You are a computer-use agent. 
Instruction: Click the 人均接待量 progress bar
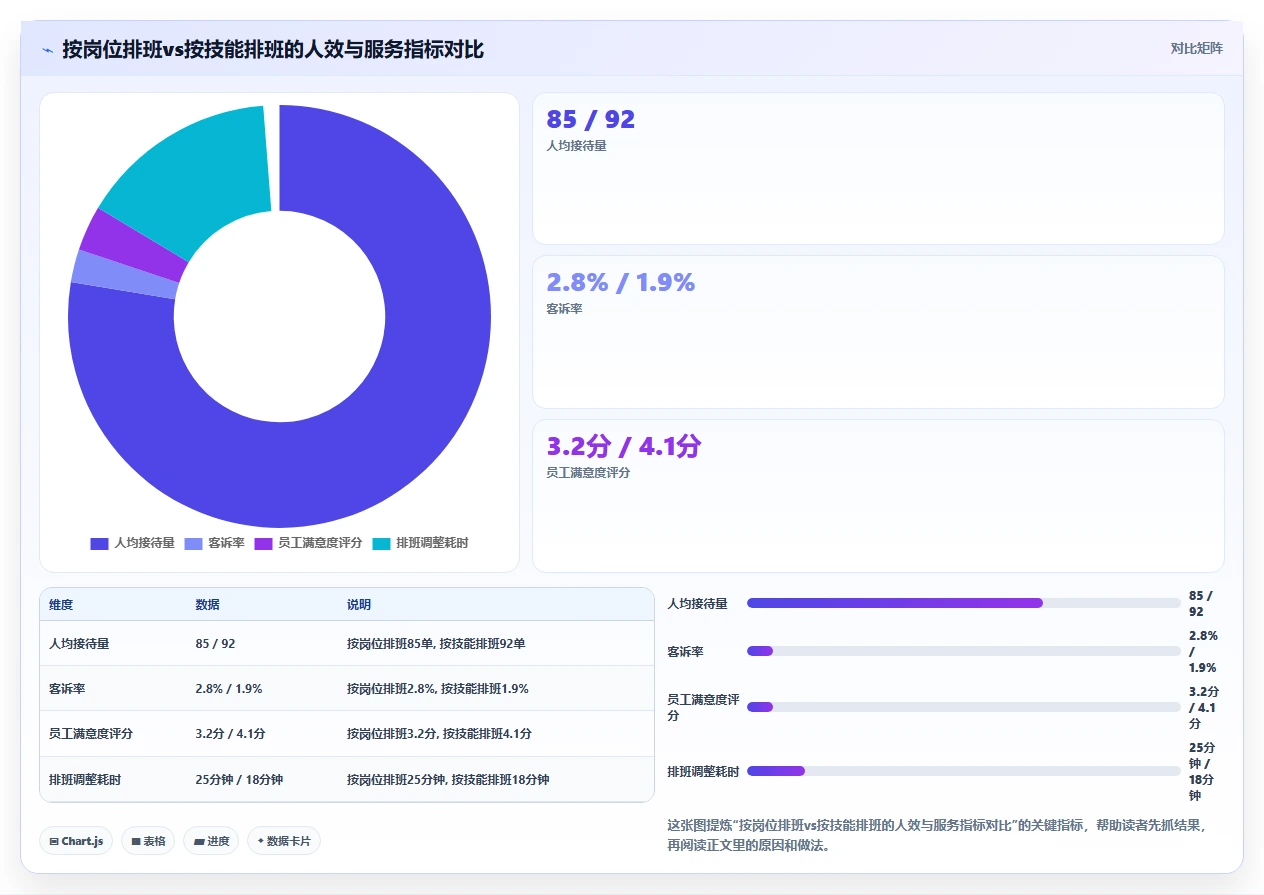pyautogui.click(x=964, y=603)
